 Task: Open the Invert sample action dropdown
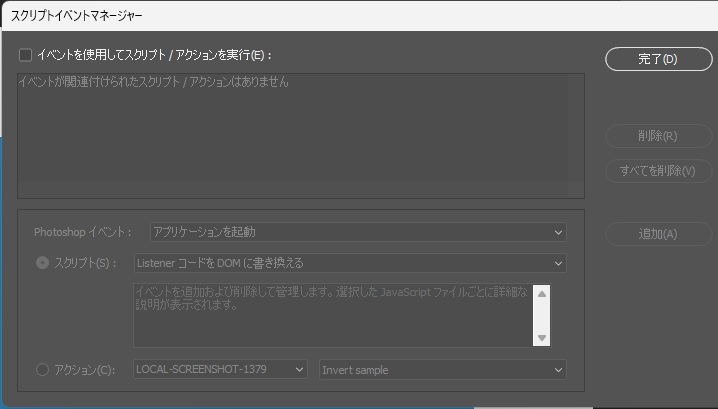(x=443, y=370)
